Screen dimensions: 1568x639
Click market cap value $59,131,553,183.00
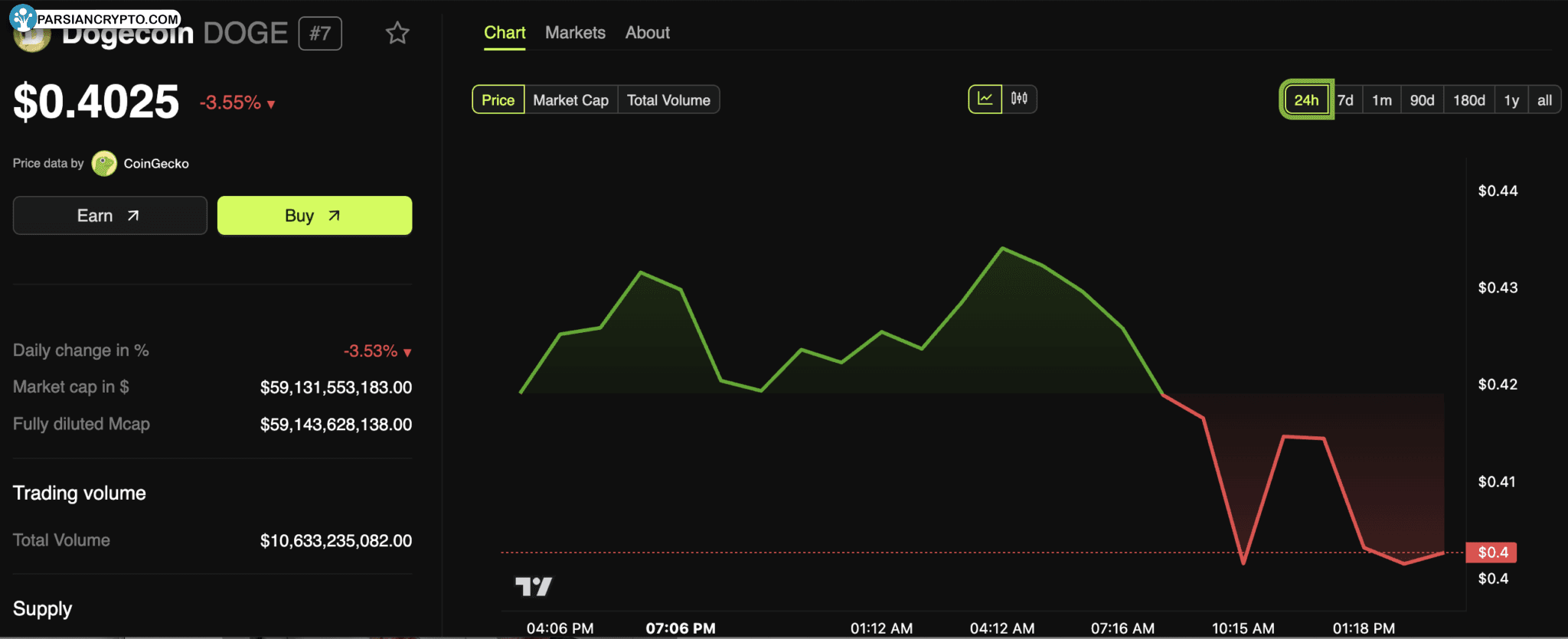336,387
